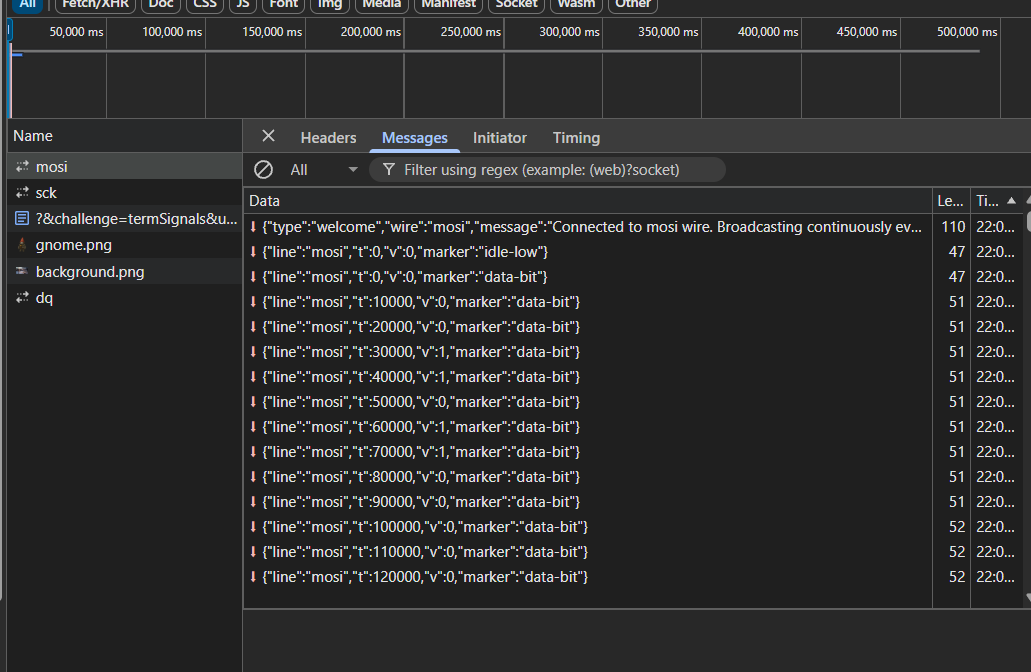The image size is (1031, 672).
Task: Sort messages by Length column header
Action: (x=951, y=201)
